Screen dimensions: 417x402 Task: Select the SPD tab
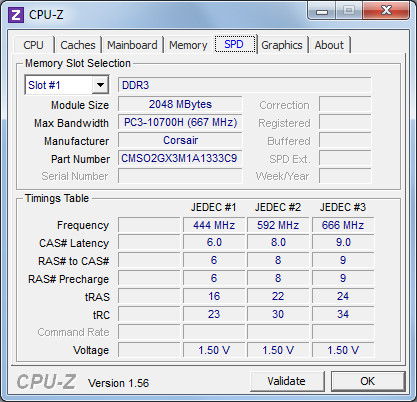coord(235,44)
